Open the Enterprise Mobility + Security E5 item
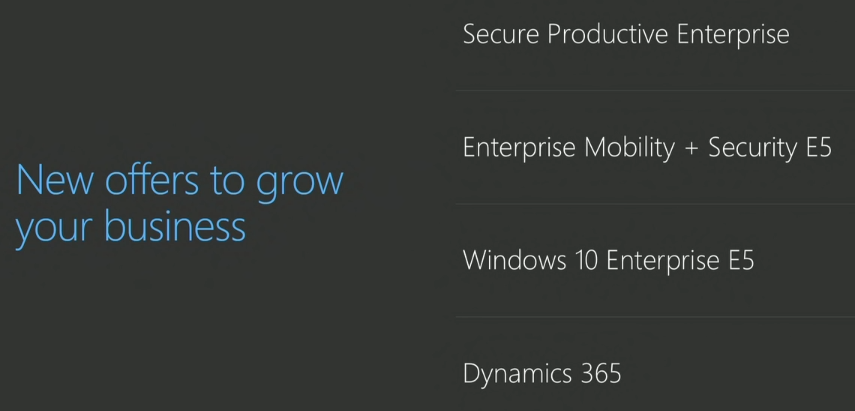 647,148
